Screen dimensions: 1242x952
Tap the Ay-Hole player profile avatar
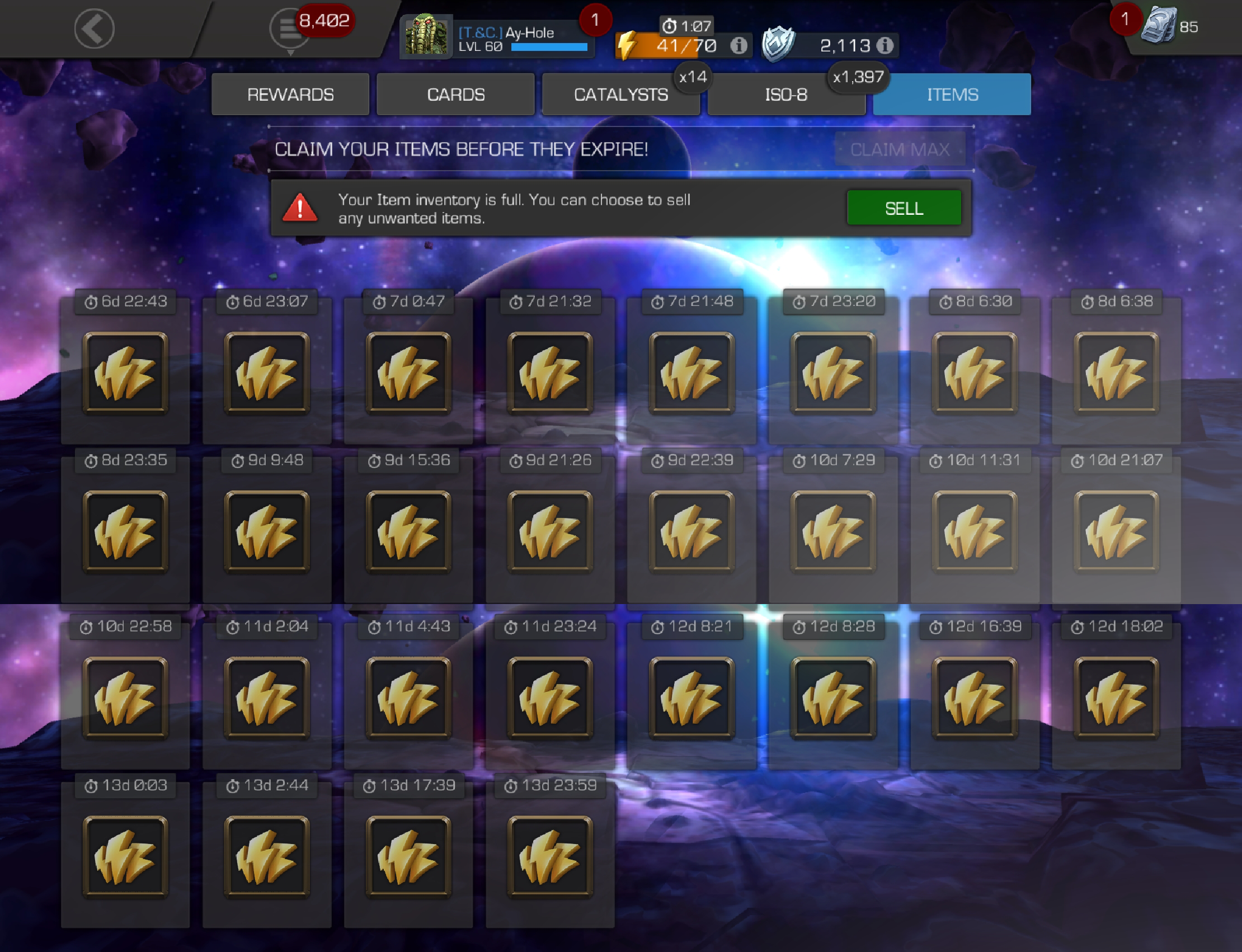(x=426, y=36)
